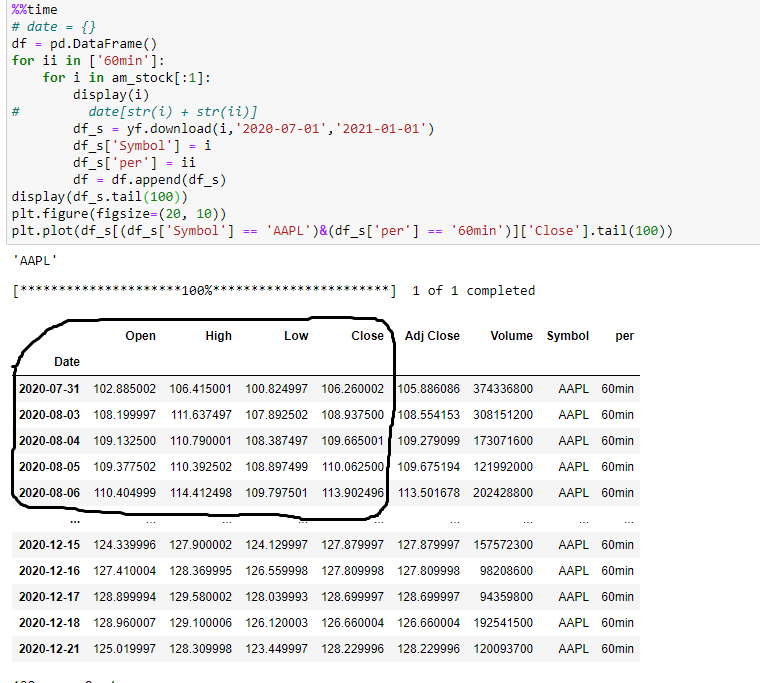
Task: Select the 2020-08-06 row date
Action: (x=49, y=493)
